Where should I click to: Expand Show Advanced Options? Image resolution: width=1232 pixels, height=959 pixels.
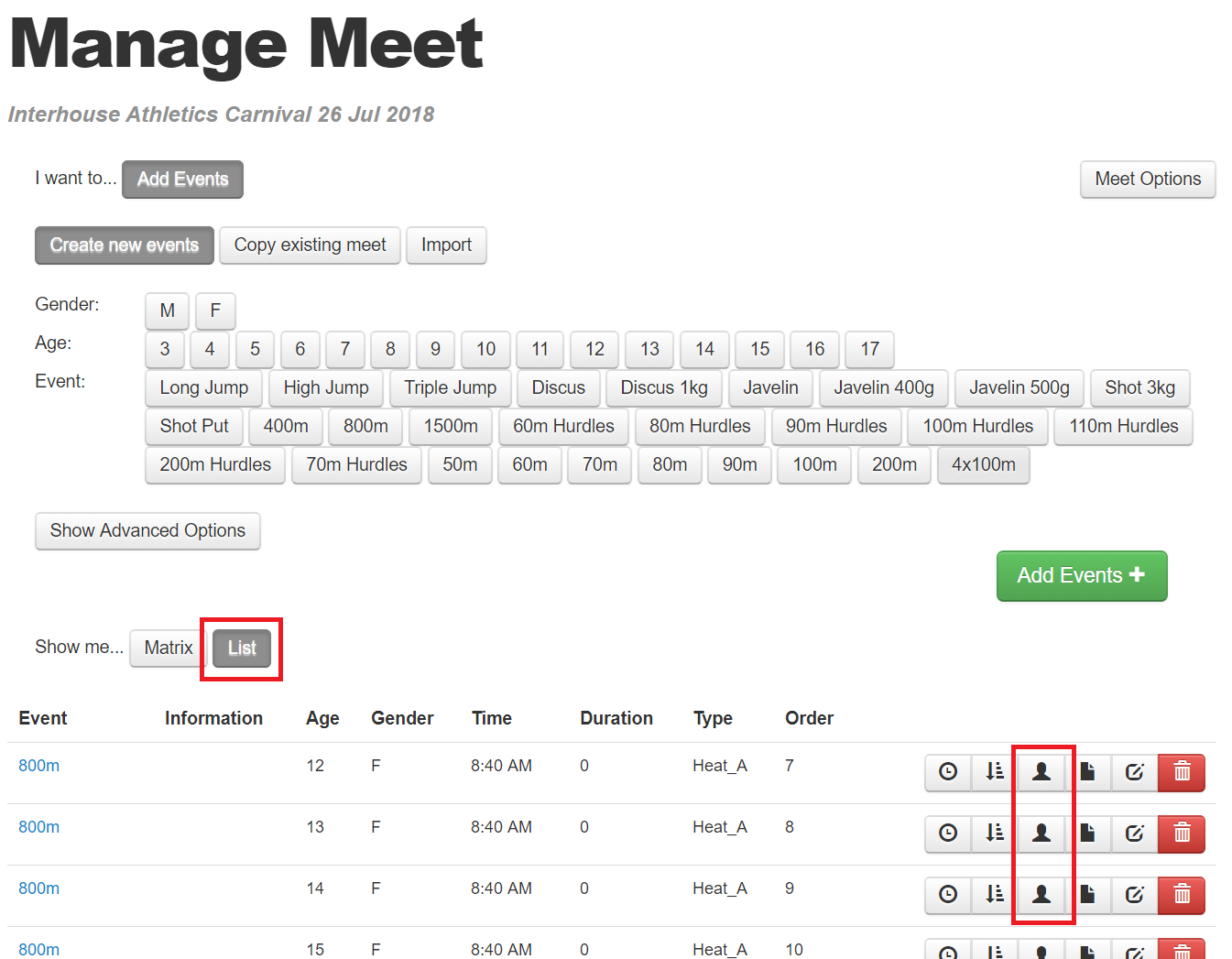pos(147,530)
